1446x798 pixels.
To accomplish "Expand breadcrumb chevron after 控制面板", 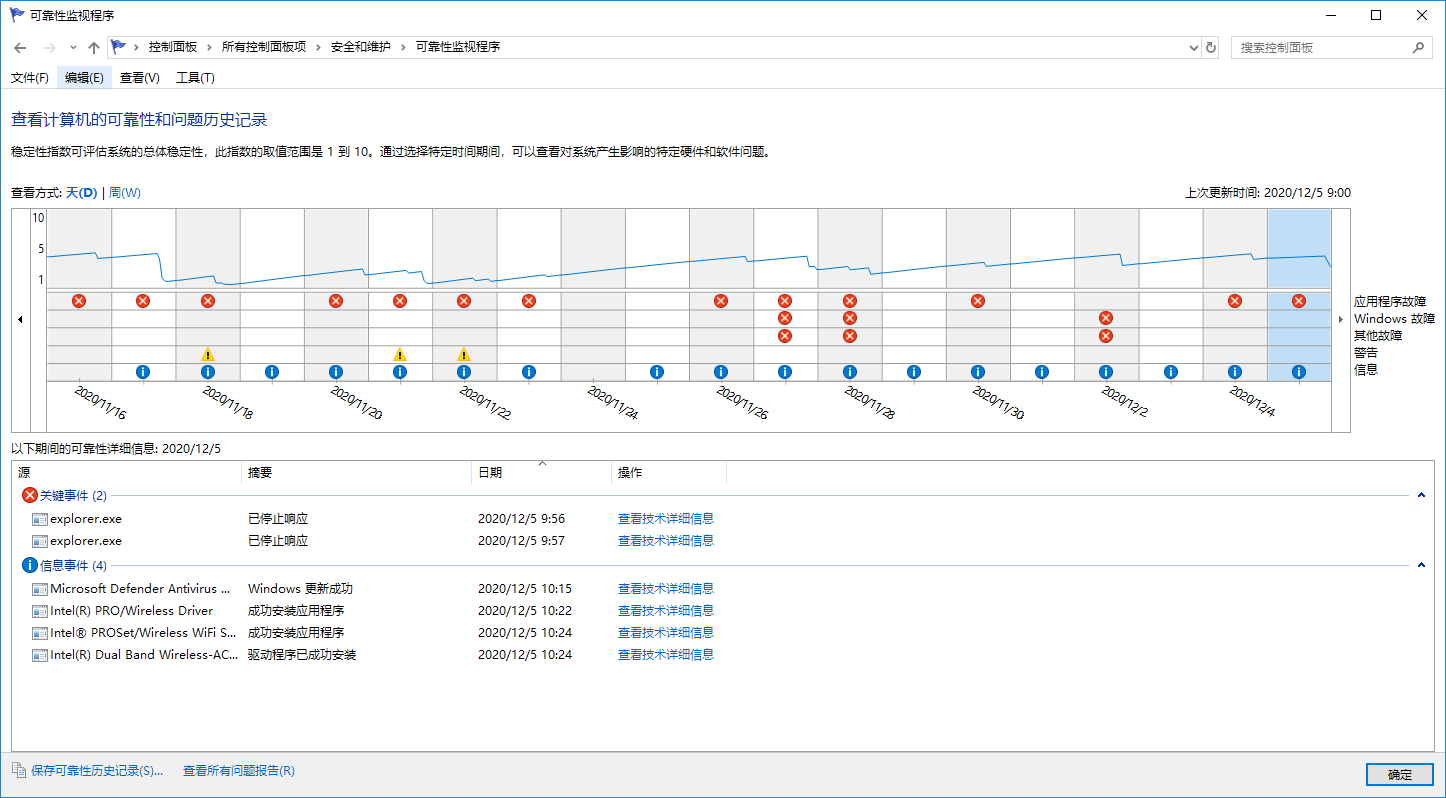I will (x=210, y=47).
